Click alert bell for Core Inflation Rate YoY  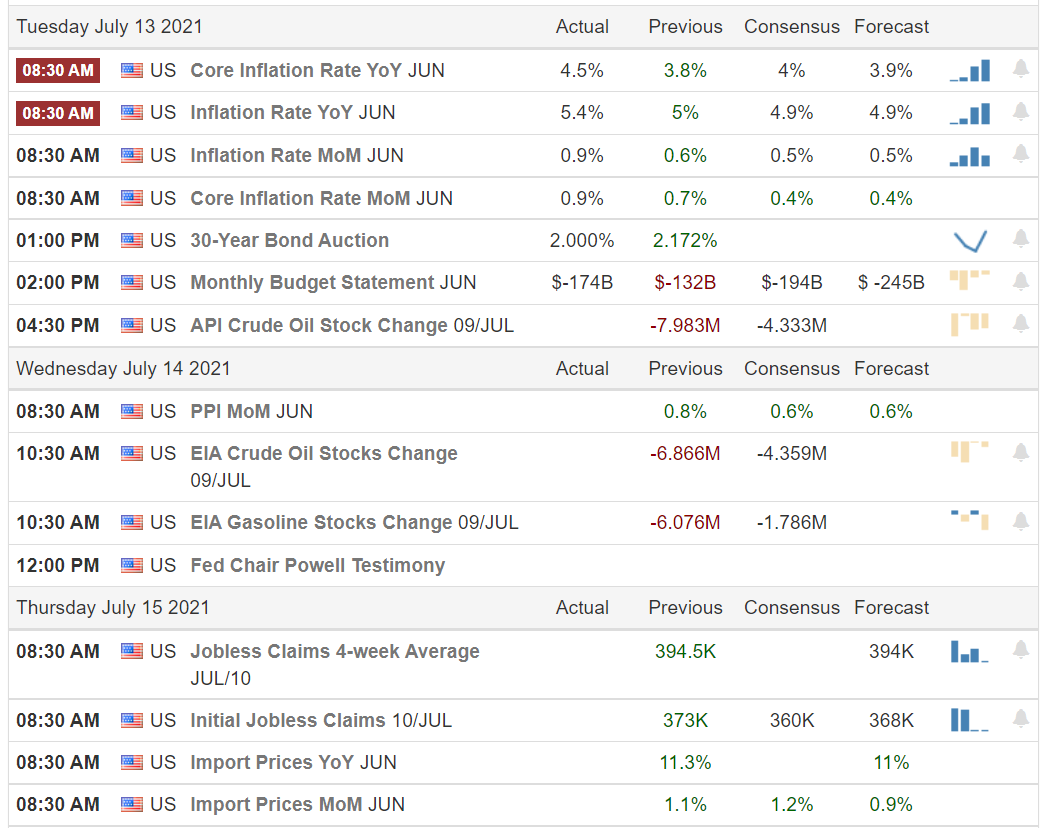(1020, 69)
